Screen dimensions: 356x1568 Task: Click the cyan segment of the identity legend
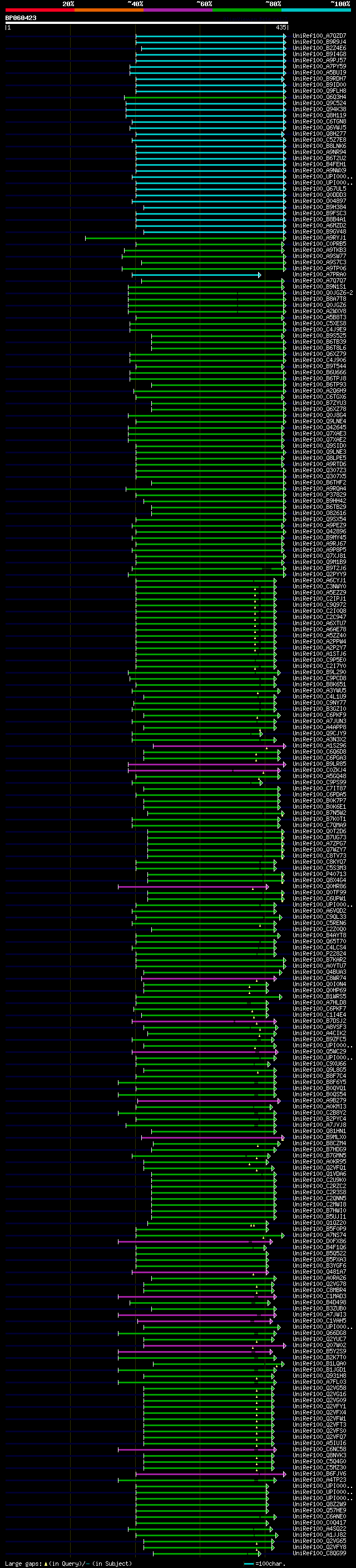pyautogui.click(x=316, y=11)
